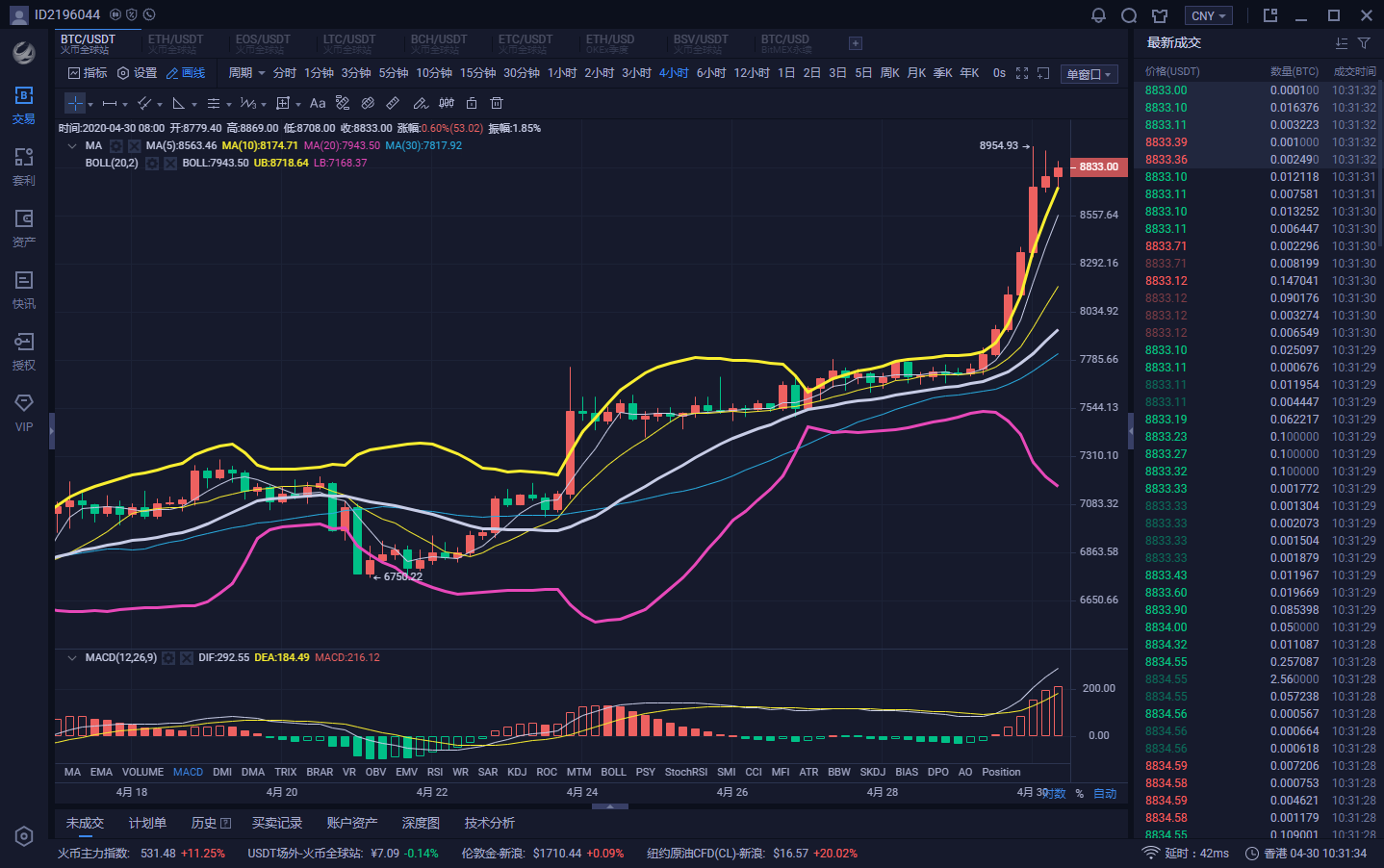The width and height of the screenshot is (1384, 868).
Task: Remove the BOLL indicator with X
Action: point(170,164)
